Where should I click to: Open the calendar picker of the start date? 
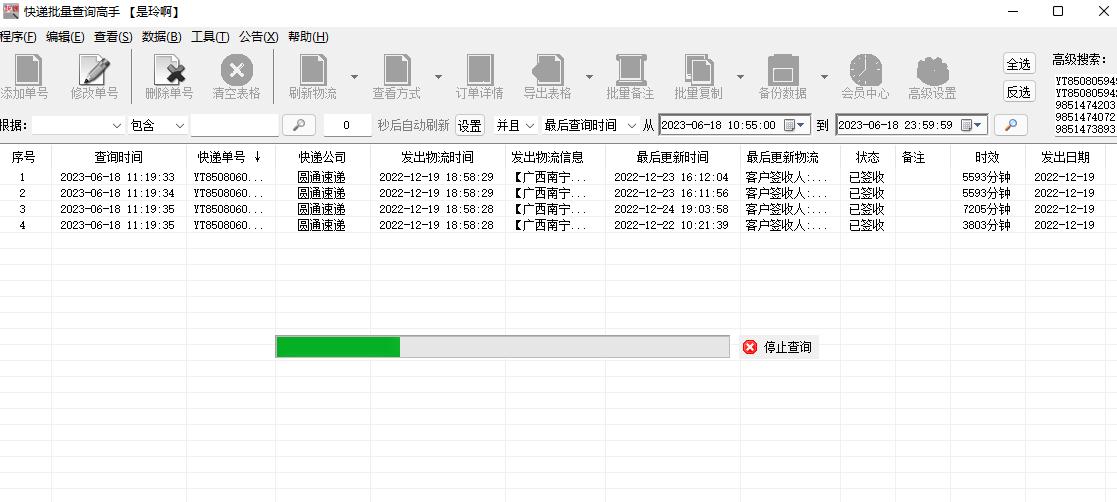pyautogui.click(x=796, y=125)
